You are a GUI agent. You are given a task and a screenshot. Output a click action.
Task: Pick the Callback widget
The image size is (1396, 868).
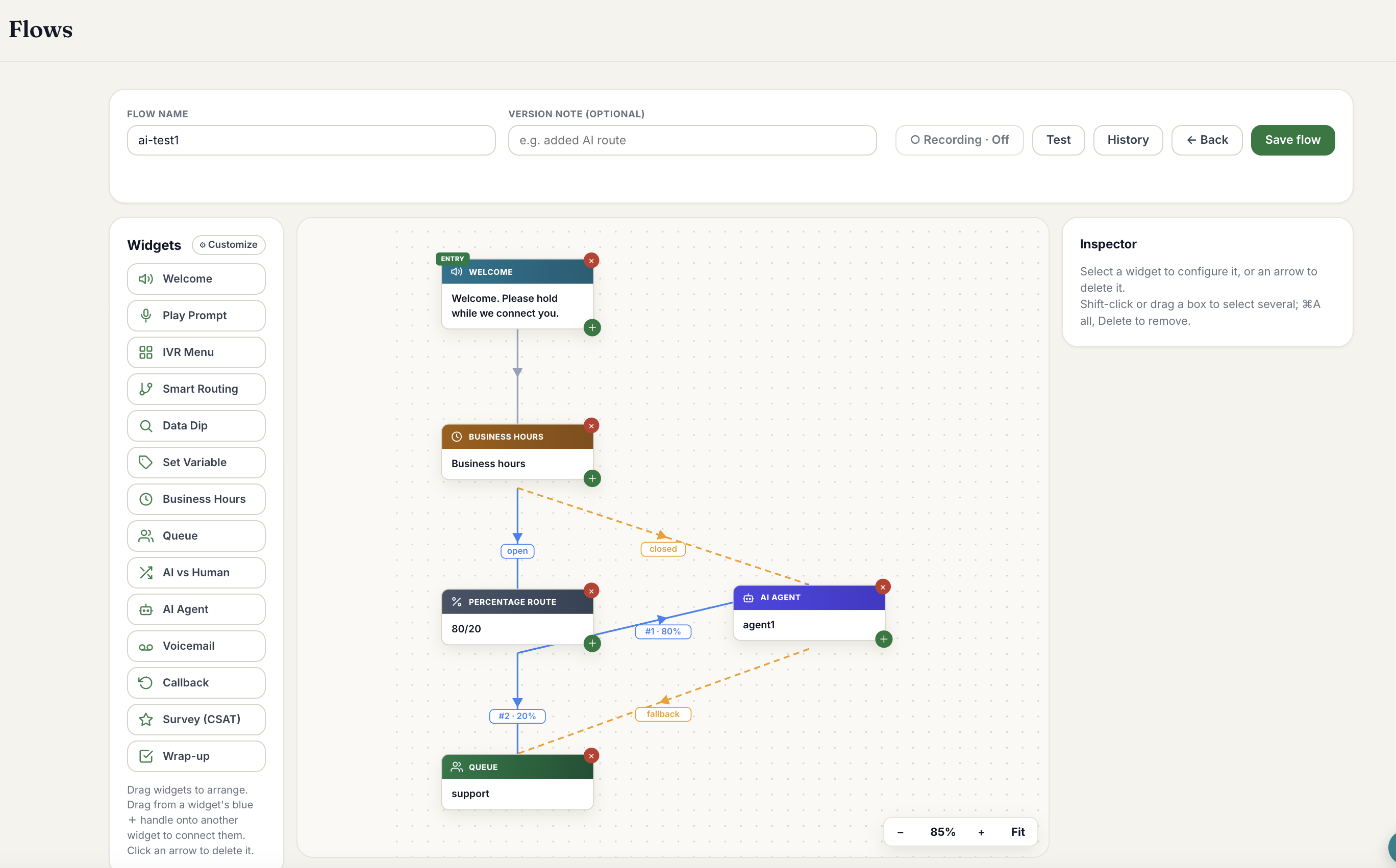[x=196, y=683]
